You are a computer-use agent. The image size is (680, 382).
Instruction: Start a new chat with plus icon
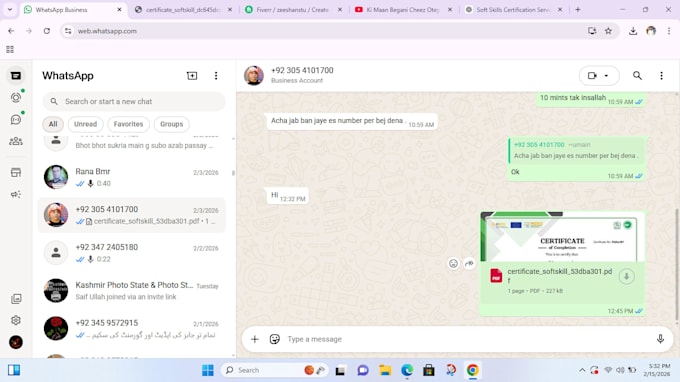pyautogui.click(x=192, y=75)
